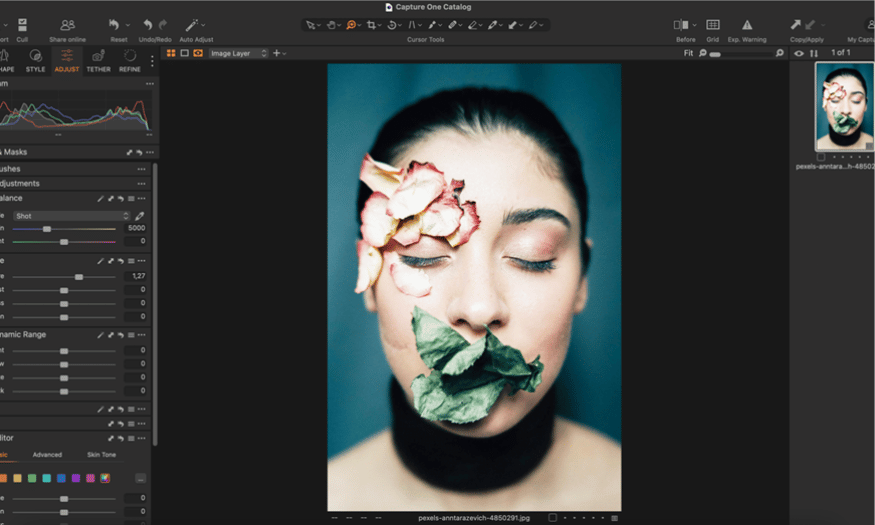This screenshot has height=525, width=875.
Task: Undo the last action
Action: click(x=147, y=25)
